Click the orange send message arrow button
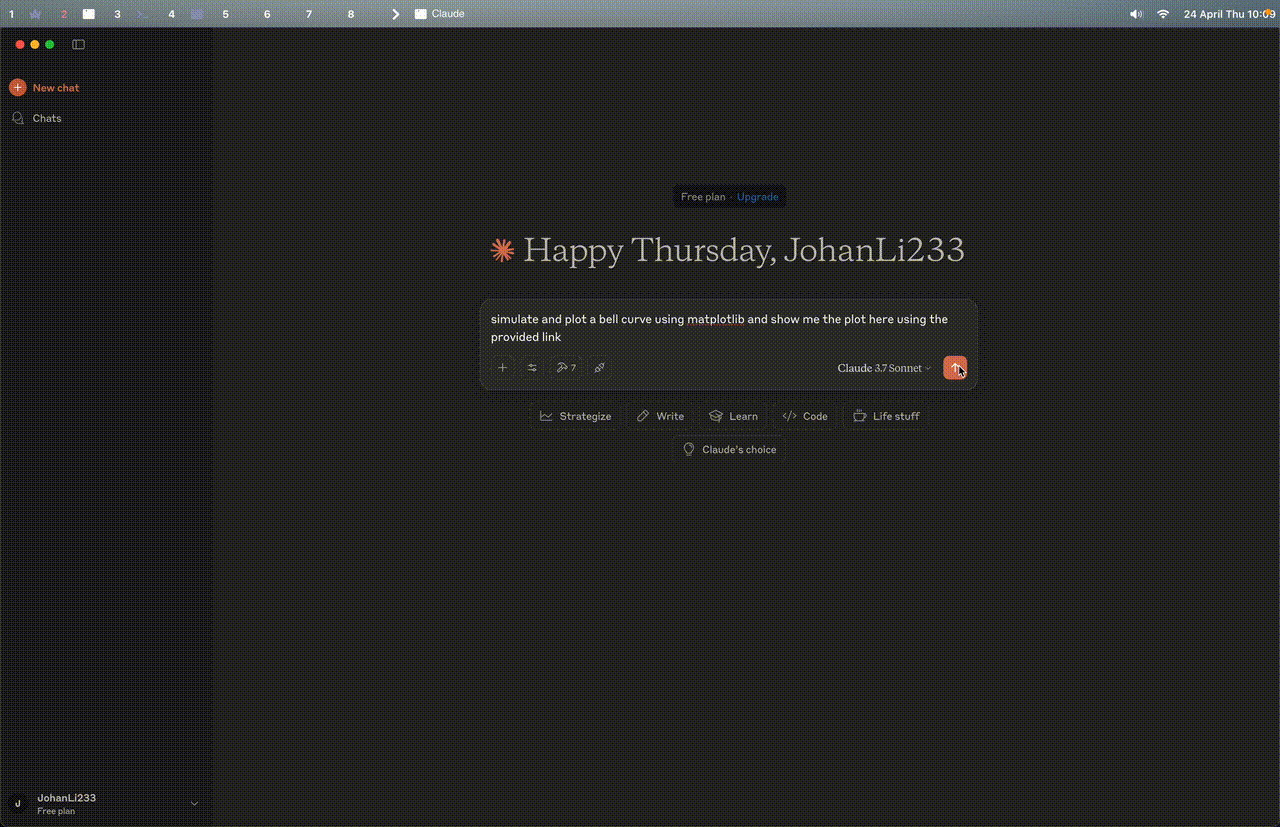The height and width of the screenshot is (827, 1280). [x=955, y=368]
